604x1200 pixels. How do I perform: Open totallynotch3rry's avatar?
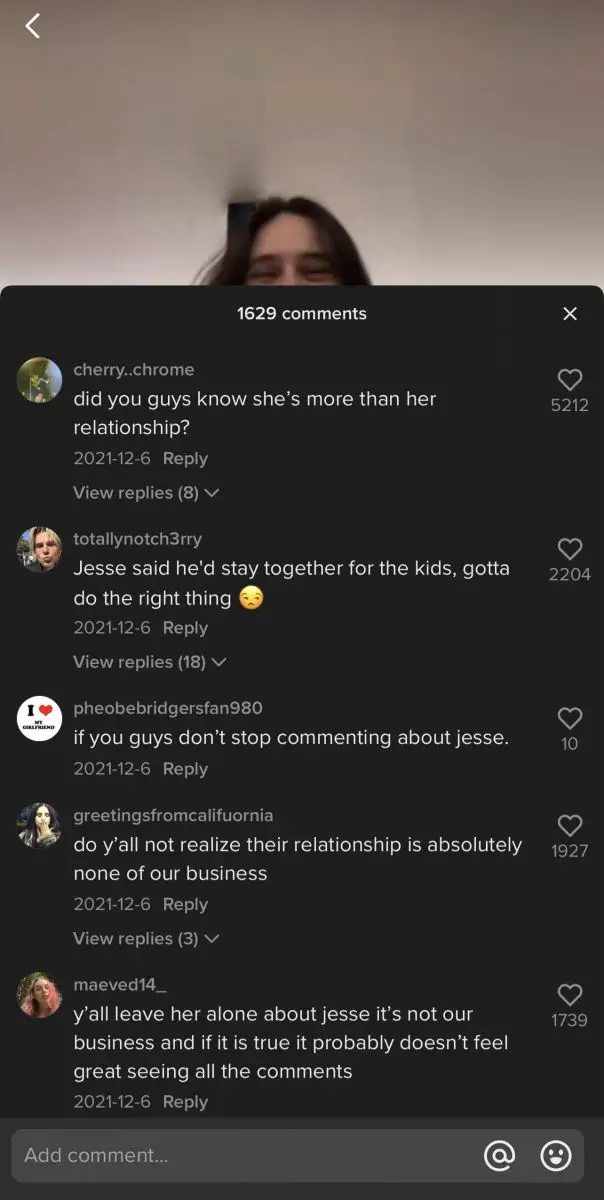[x=40, y=549]
